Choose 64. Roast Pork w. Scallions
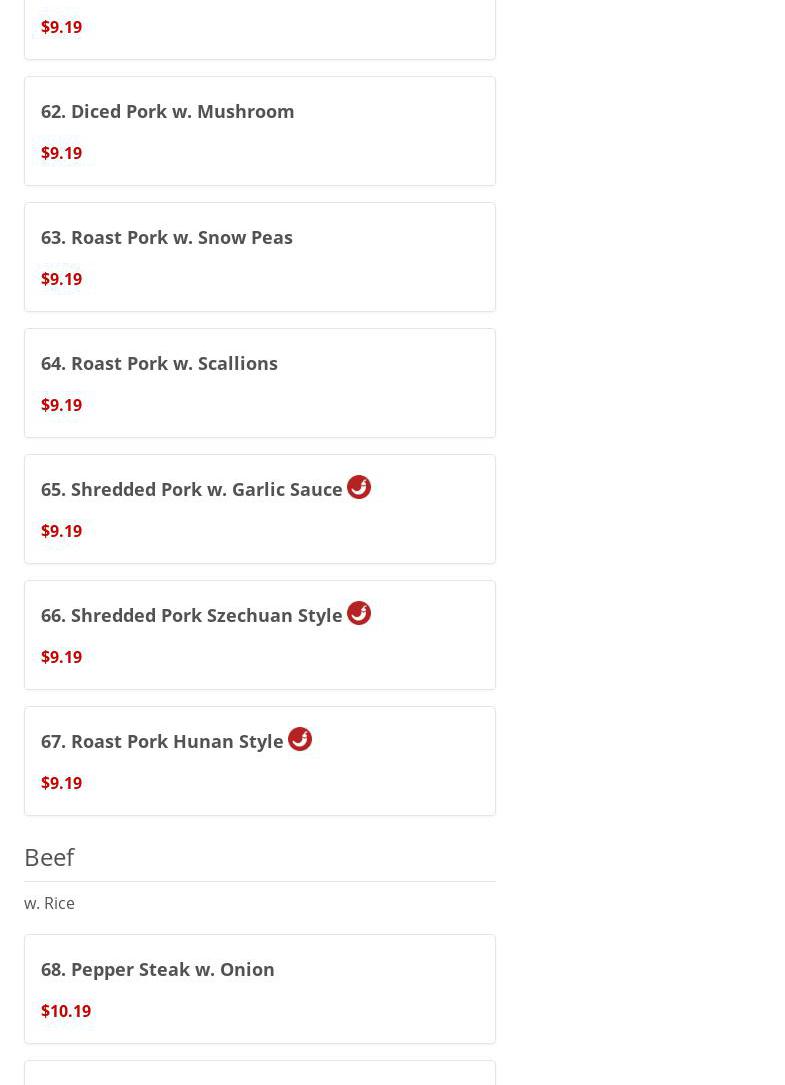 159,363
